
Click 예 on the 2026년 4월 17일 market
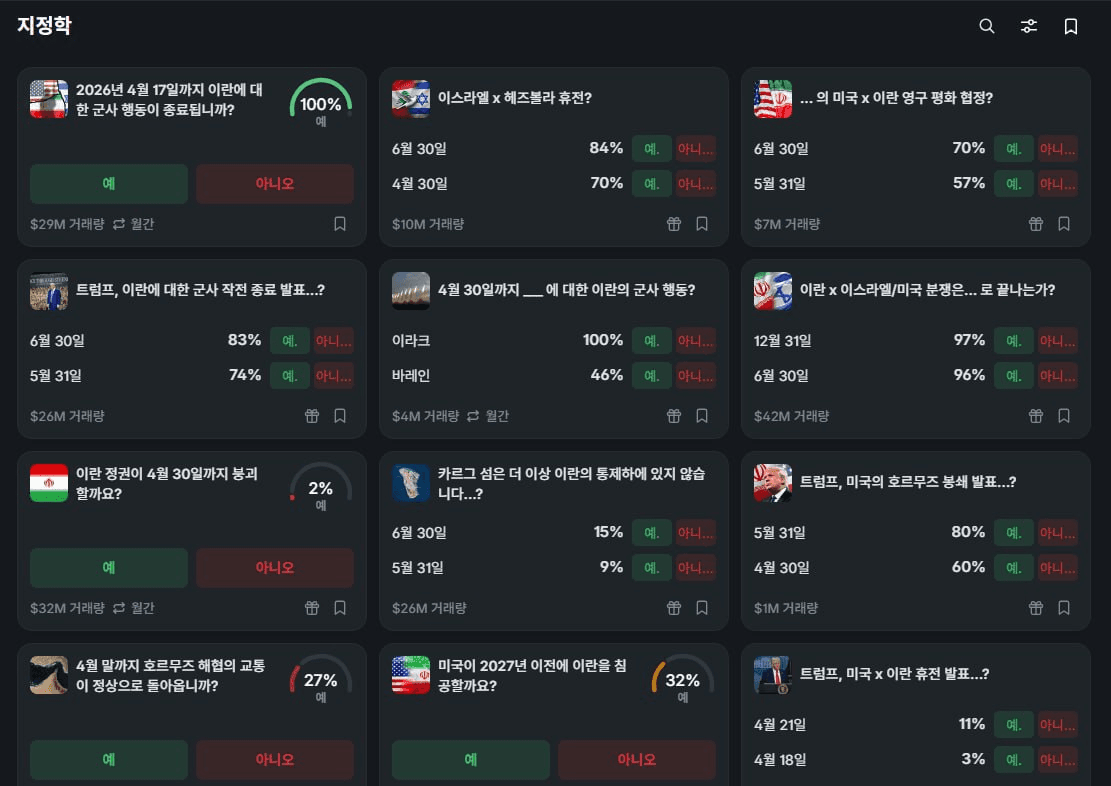pyautogui.click(x=109, y=184)
